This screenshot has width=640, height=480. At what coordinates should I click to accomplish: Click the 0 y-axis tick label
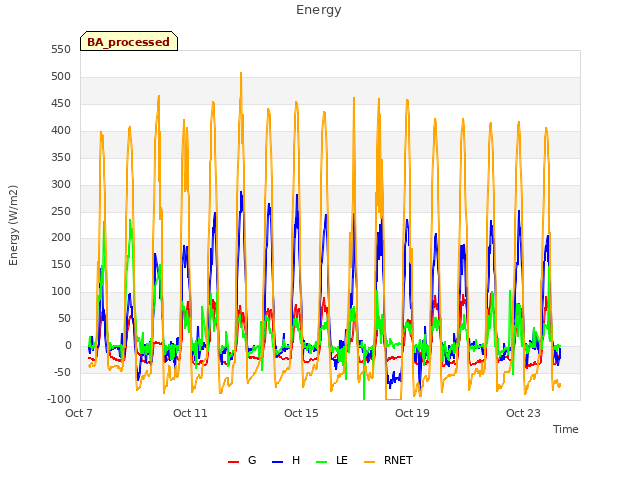point(68,345)
